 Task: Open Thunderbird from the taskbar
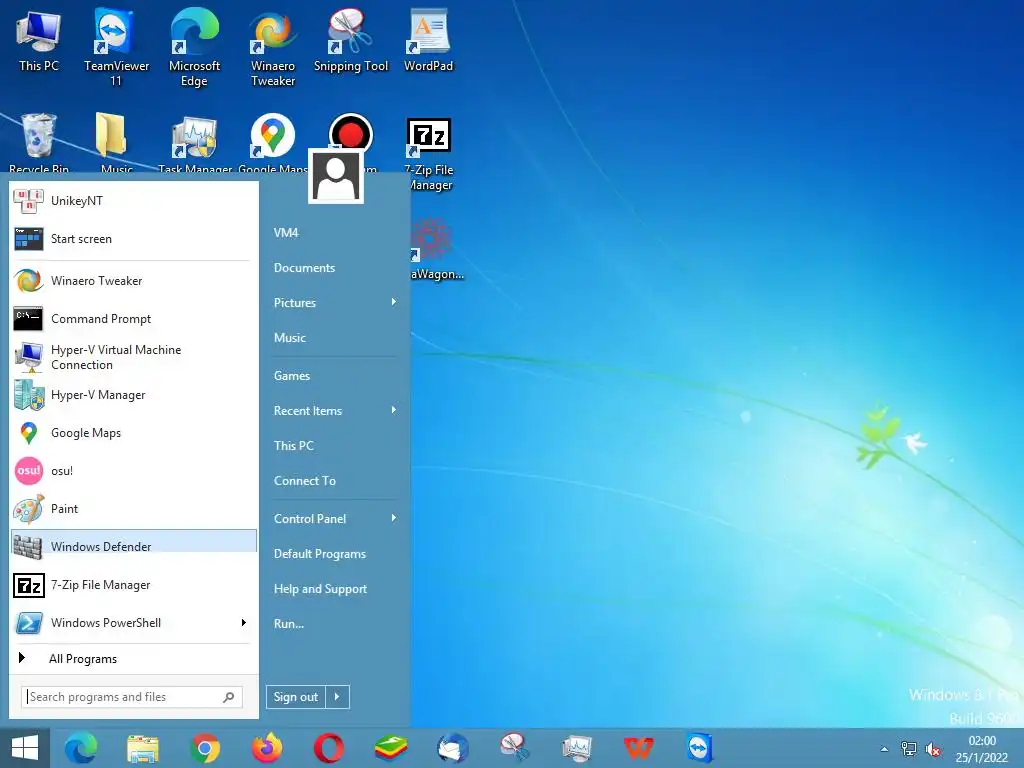(x=453, y=748)
